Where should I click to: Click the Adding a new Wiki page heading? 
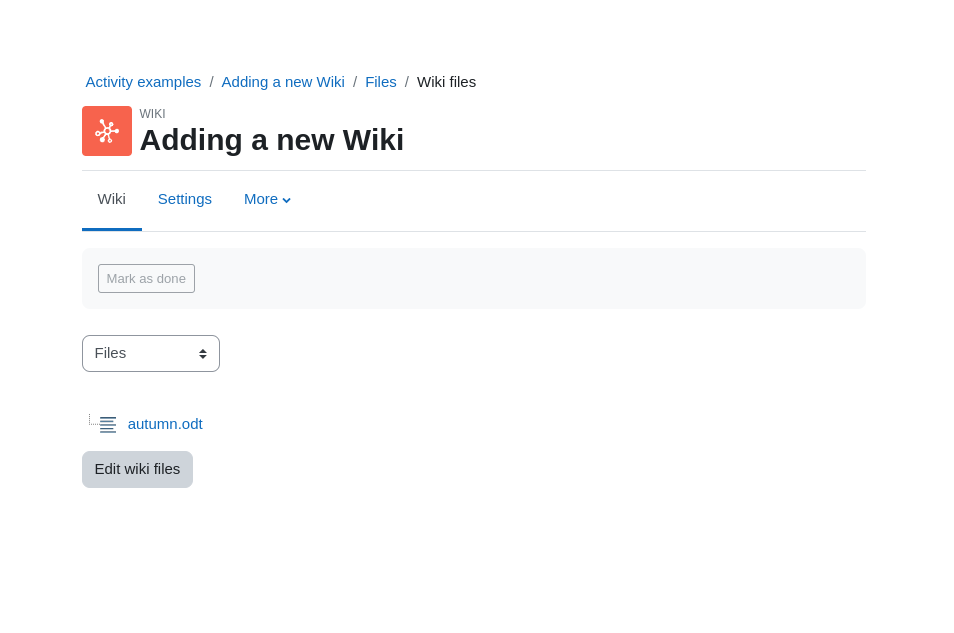click(272, 140)
